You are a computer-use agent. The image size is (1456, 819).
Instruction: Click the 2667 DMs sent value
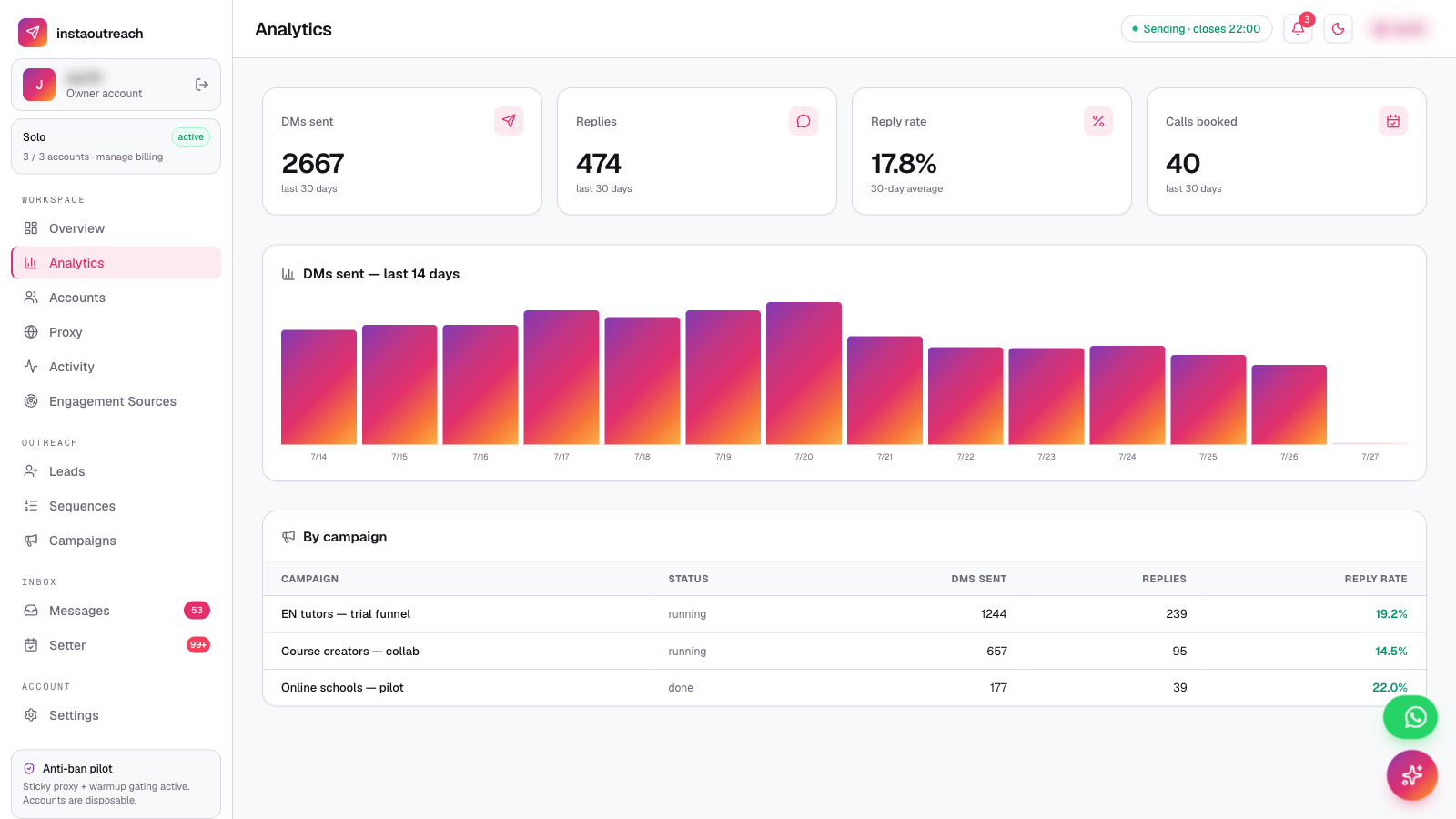[313, 164]
